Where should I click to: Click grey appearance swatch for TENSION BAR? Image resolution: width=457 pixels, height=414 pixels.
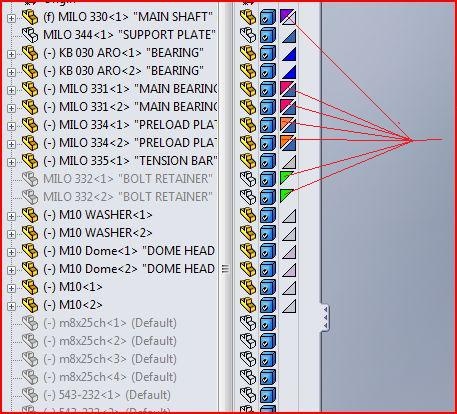[x=289, y=162]
